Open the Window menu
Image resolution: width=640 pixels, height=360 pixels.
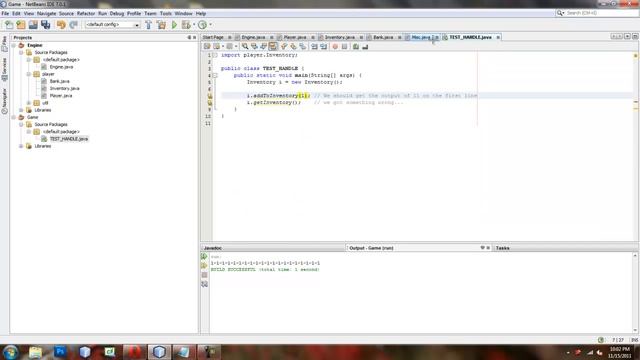click(x=183, y=13)
